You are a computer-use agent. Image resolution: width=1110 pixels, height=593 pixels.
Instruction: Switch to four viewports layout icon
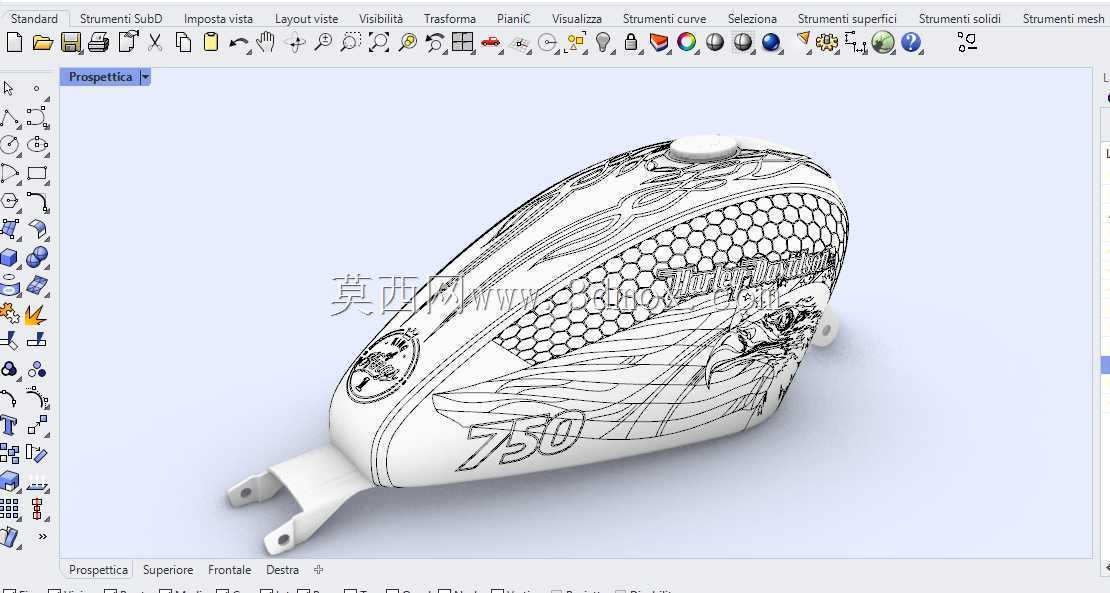point(462,42)
